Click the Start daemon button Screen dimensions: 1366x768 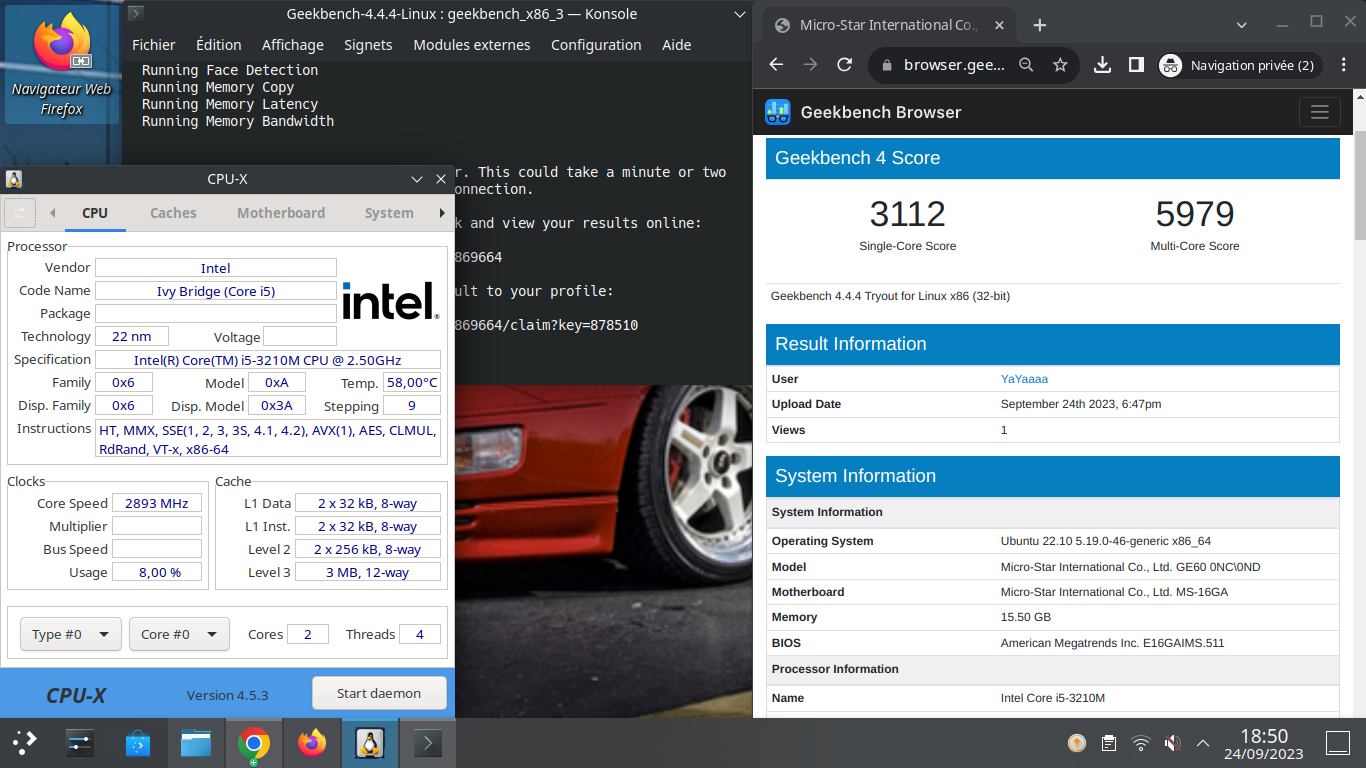379,693
